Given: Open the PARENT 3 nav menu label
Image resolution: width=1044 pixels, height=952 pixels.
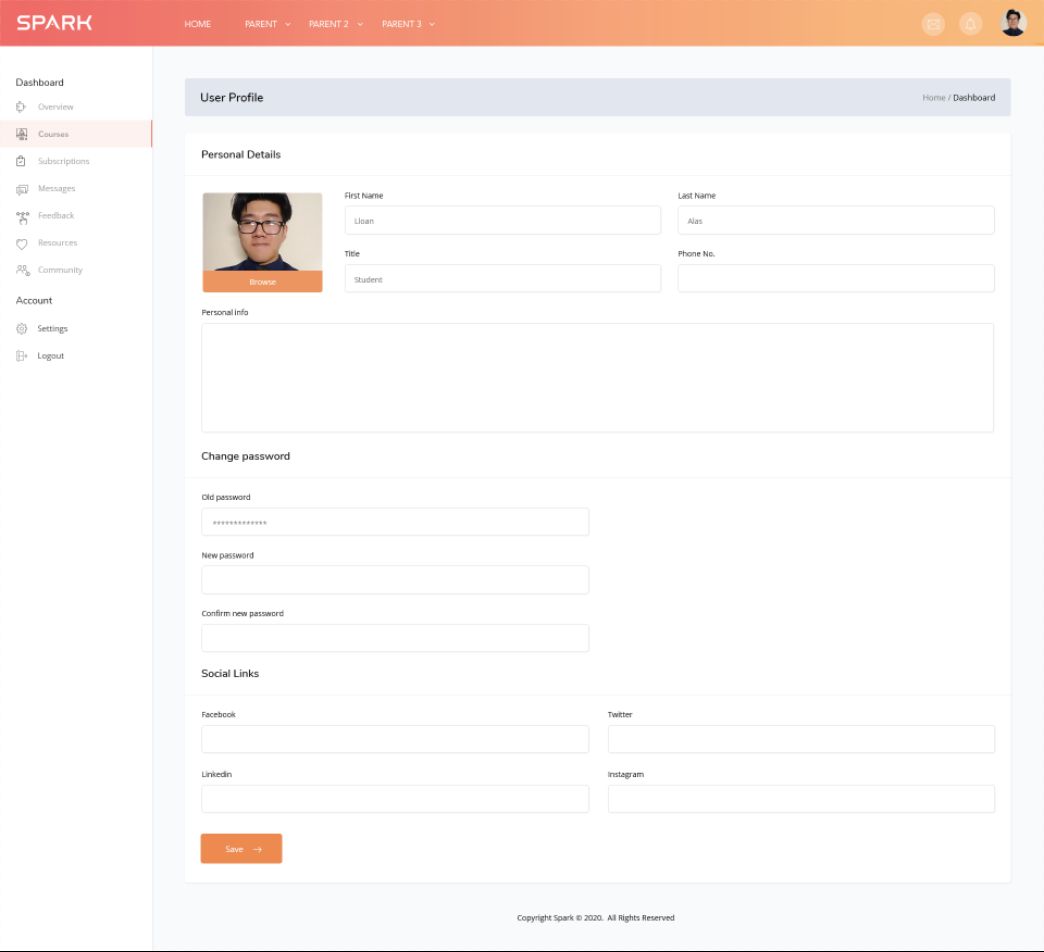Looking at the screenshot, I should pos(401,24).
